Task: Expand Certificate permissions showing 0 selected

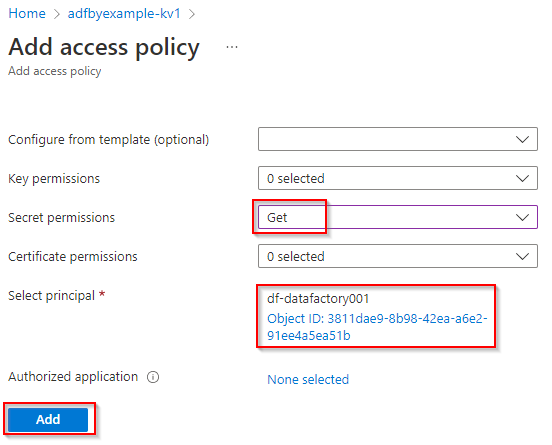Action: coord(398,256)
